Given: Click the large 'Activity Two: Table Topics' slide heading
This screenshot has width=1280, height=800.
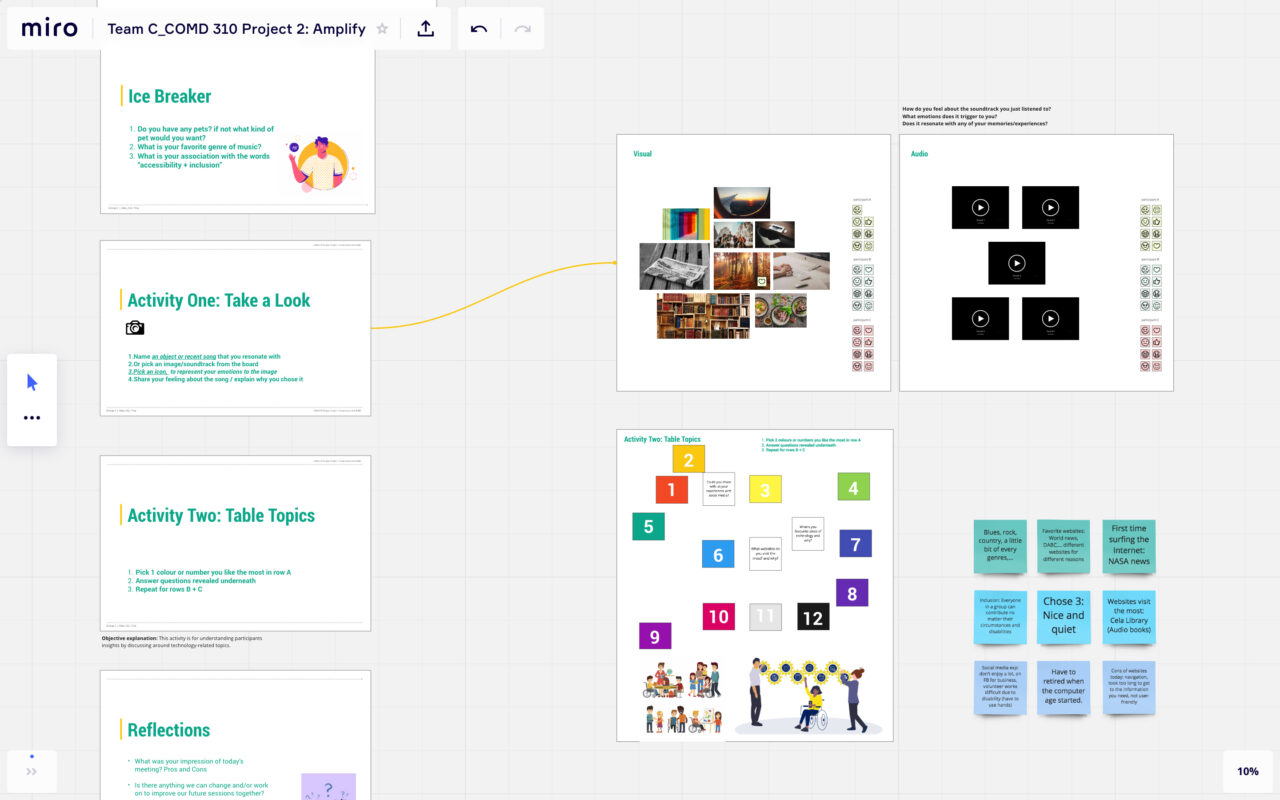Looking at the screenshot, I should pyautogui.click(x=221, y=515).
